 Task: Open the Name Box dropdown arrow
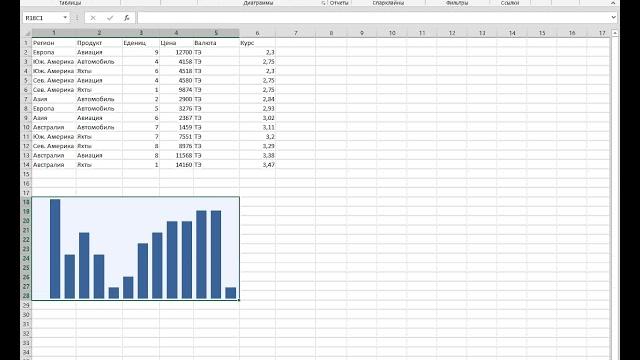click(x=65, y=18)
